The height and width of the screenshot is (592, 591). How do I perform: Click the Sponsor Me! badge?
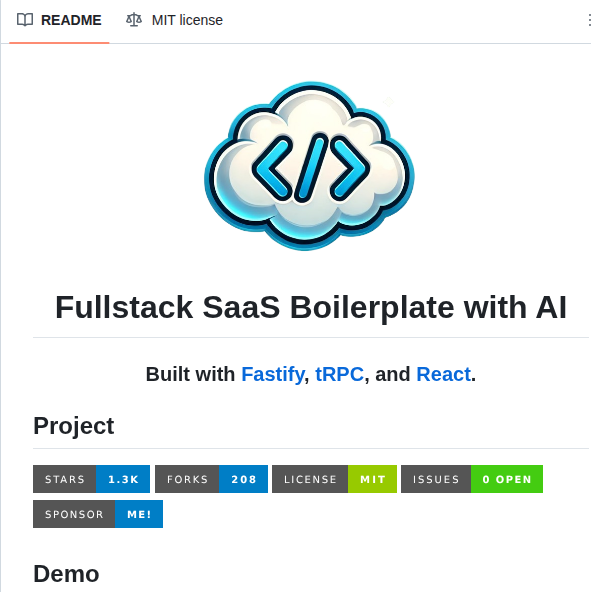(98, 514)
